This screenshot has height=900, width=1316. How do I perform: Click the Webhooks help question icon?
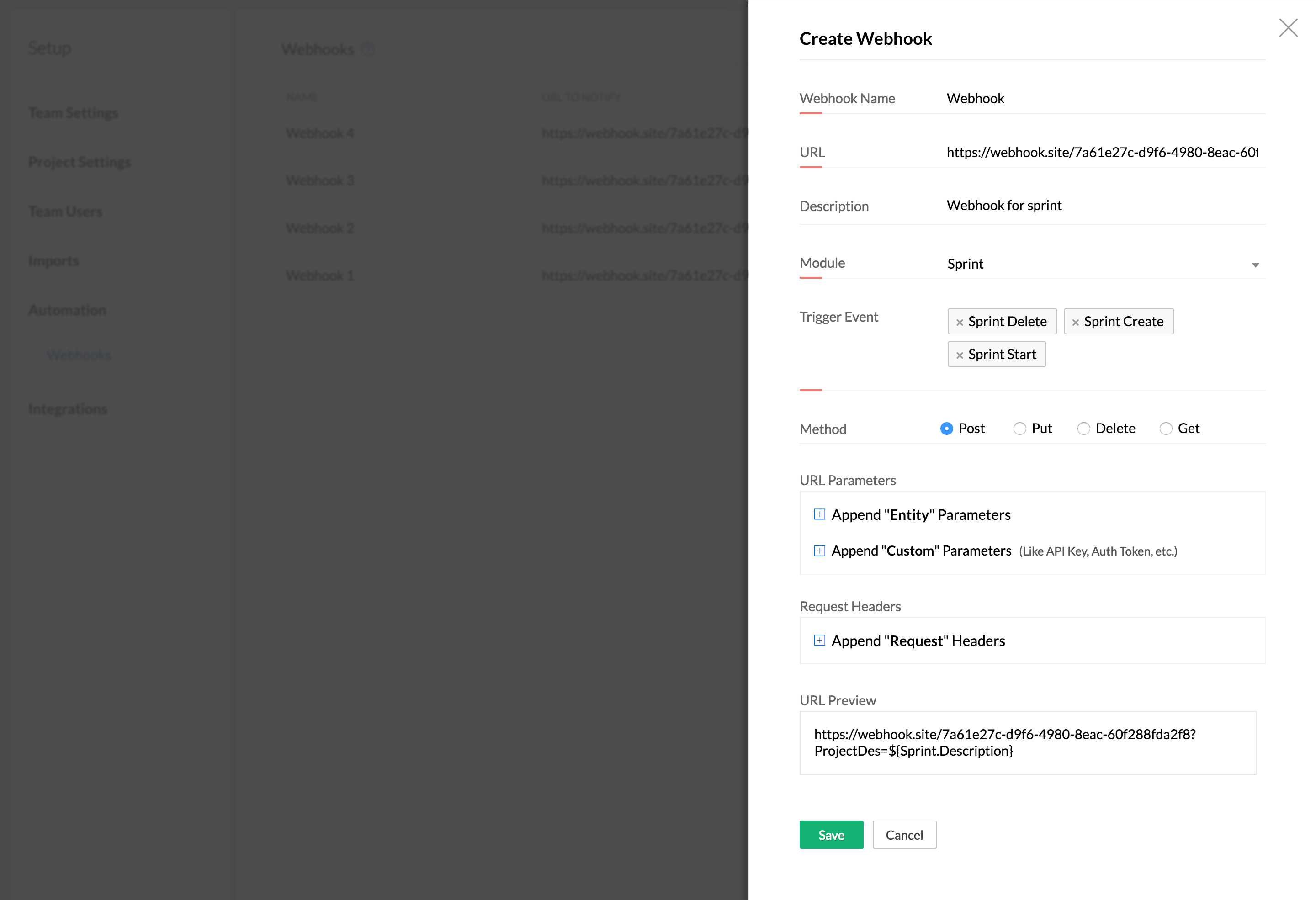(367, 49)
